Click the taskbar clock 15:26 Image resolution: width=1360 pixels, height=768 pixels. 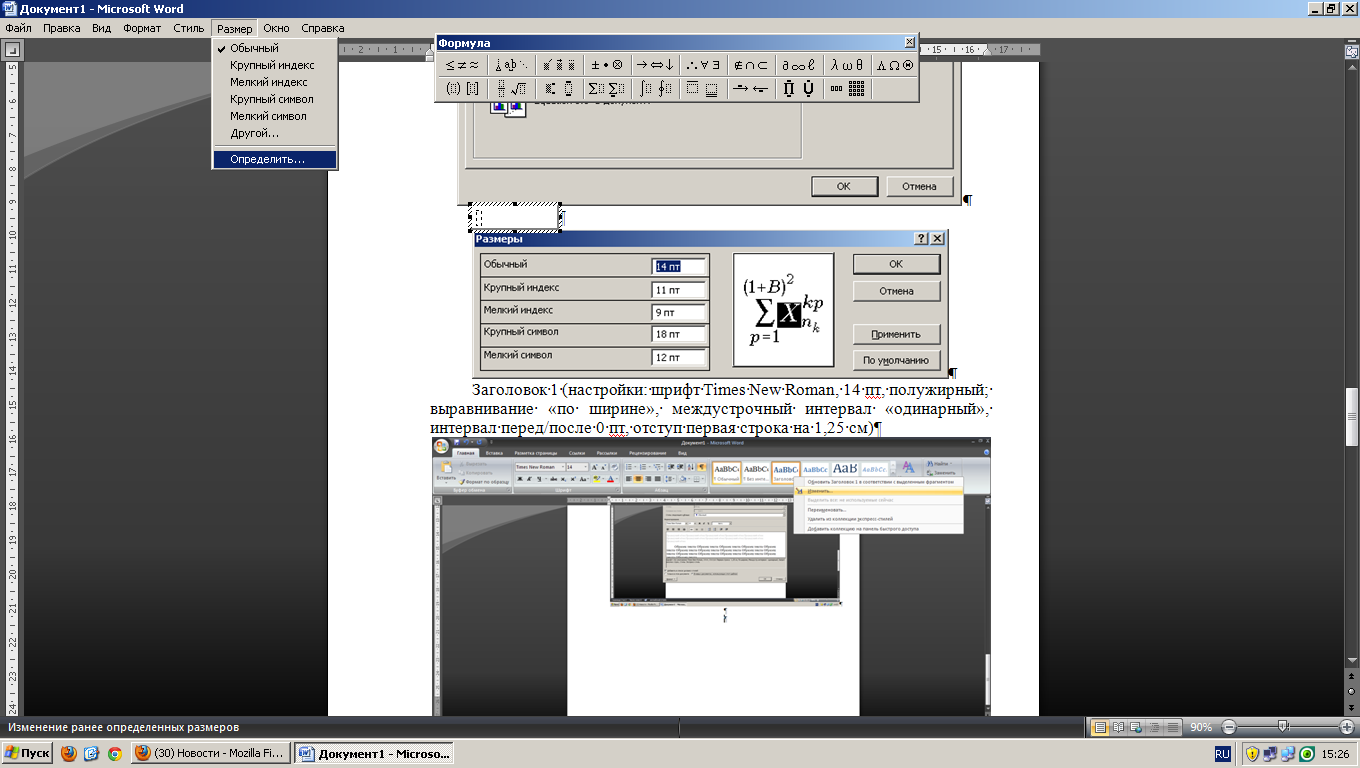1336,753
